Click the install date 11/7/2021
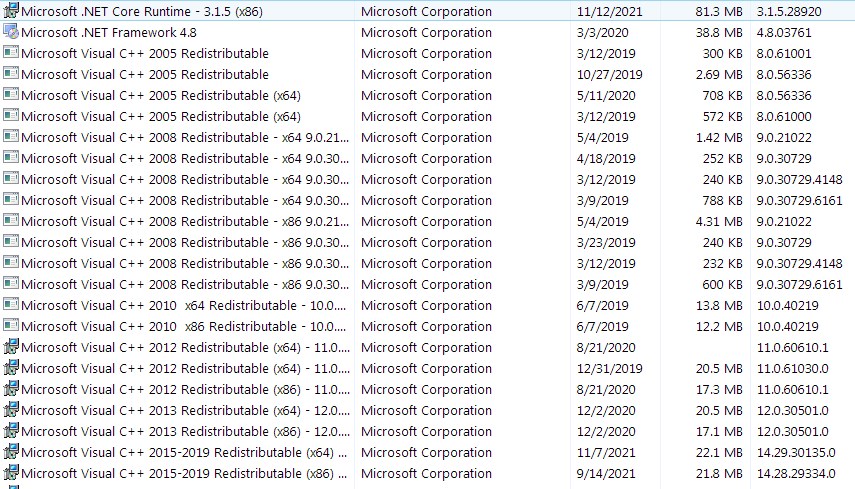Image resolution: width=855 pixels, height=489 pixels. (x=606, y=452)
